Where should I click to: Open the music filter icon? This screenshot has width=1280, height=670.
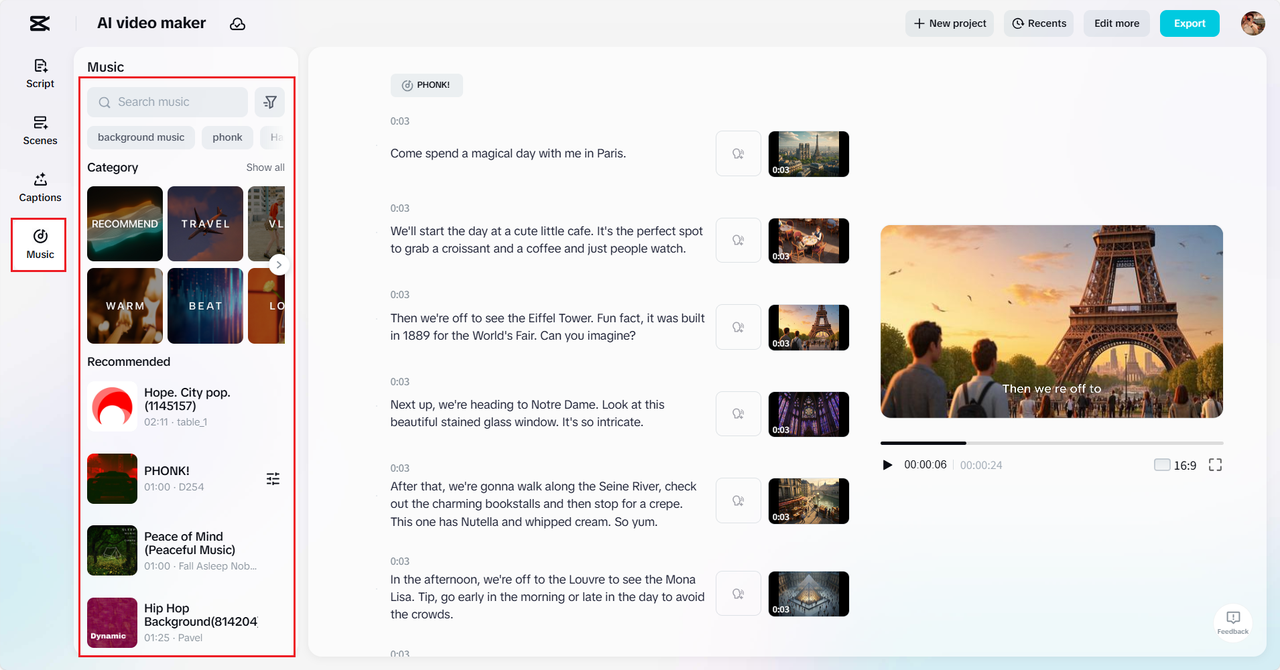(x=270, y=102)
